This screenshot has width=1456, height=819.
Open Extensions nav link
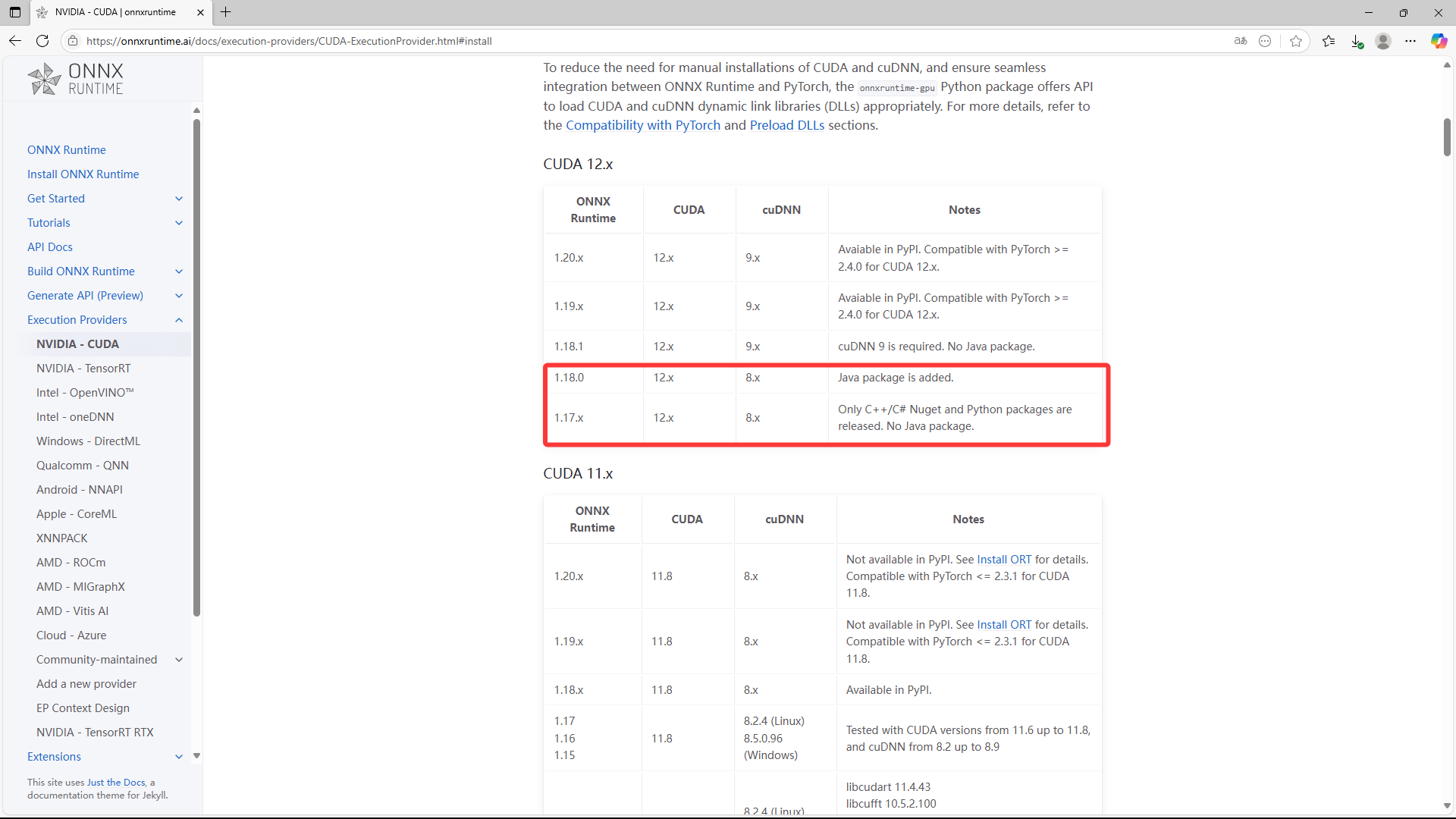pos(54,757)
